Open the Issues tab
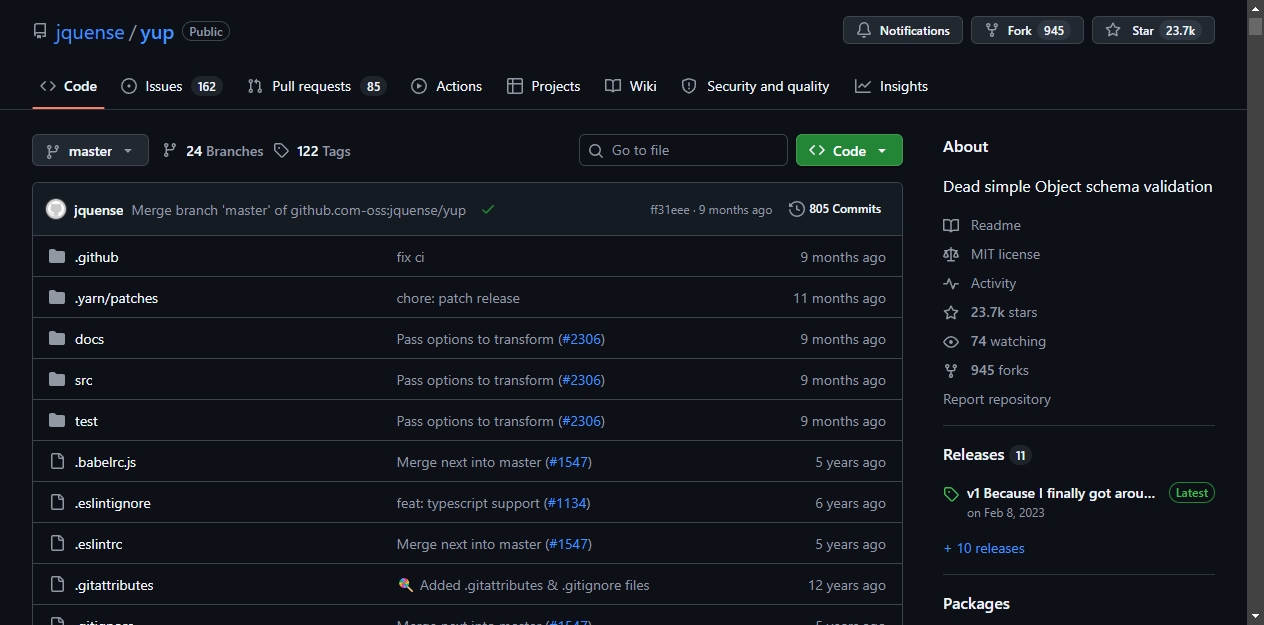 coord(171,86)
